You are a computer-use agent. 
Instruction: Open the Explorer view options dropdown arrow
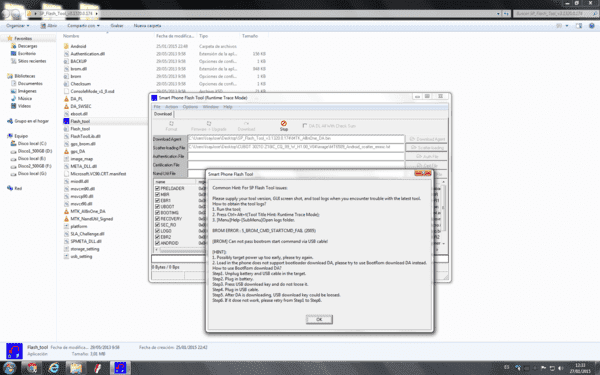pyautogui.click(x=567, y=26)
